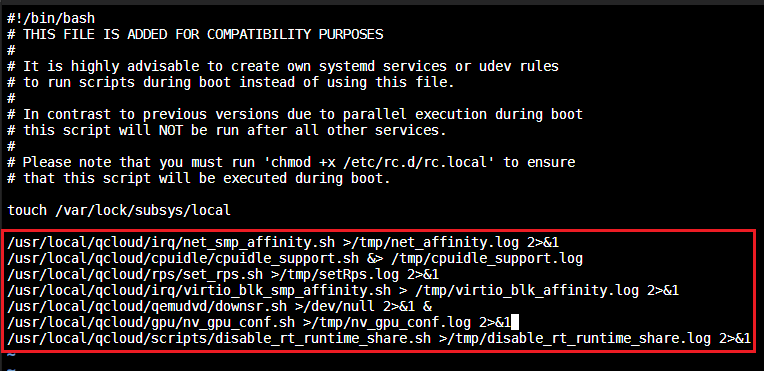Click the virtio_blk_smp_affinity.sh path
This screenshot has width=764, height=371.
click(199, 291)
